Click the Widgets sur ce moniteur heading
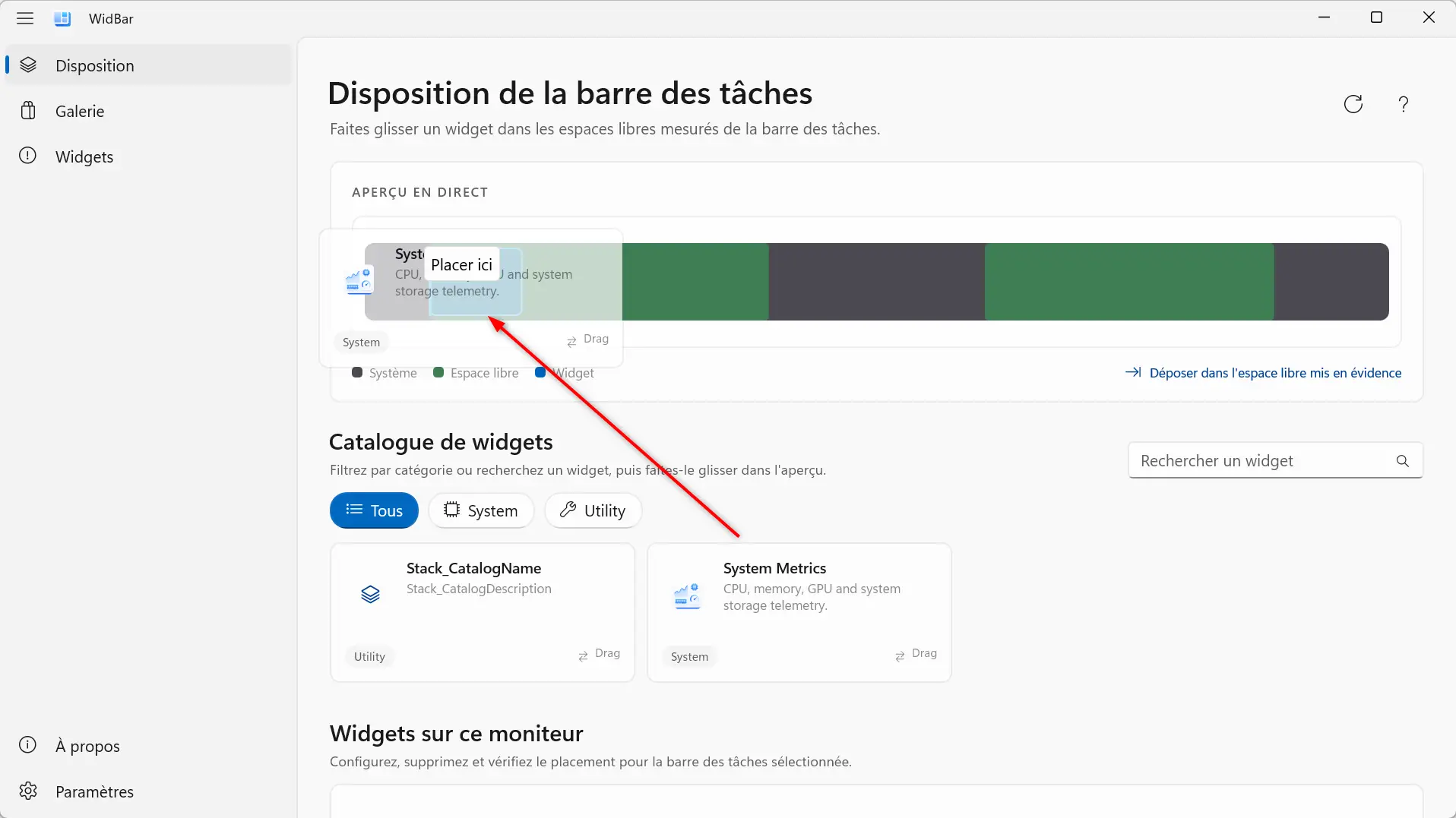 pyautogui.click(x=456, y=734)
